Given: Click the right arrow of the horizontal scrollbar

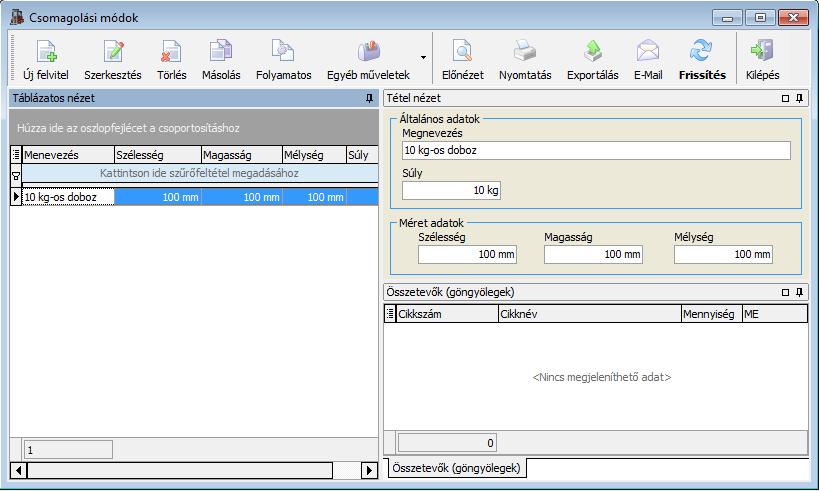Looking at the screenshot, I should tap(369, 470).
